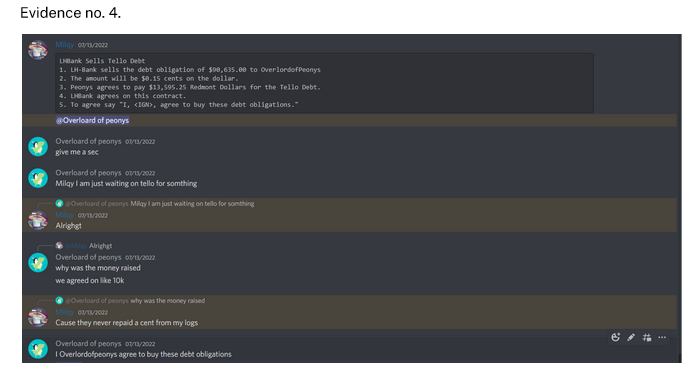696x380 pixels.
Task: Click Milqy's avatar next to 'Cause they never repaid'
Action: tap(38, 317)
